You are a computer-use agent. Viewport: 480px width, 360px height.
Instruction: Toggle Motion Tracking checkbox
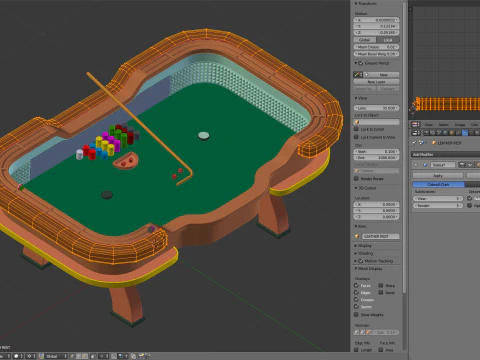click(x=361, y=261)
